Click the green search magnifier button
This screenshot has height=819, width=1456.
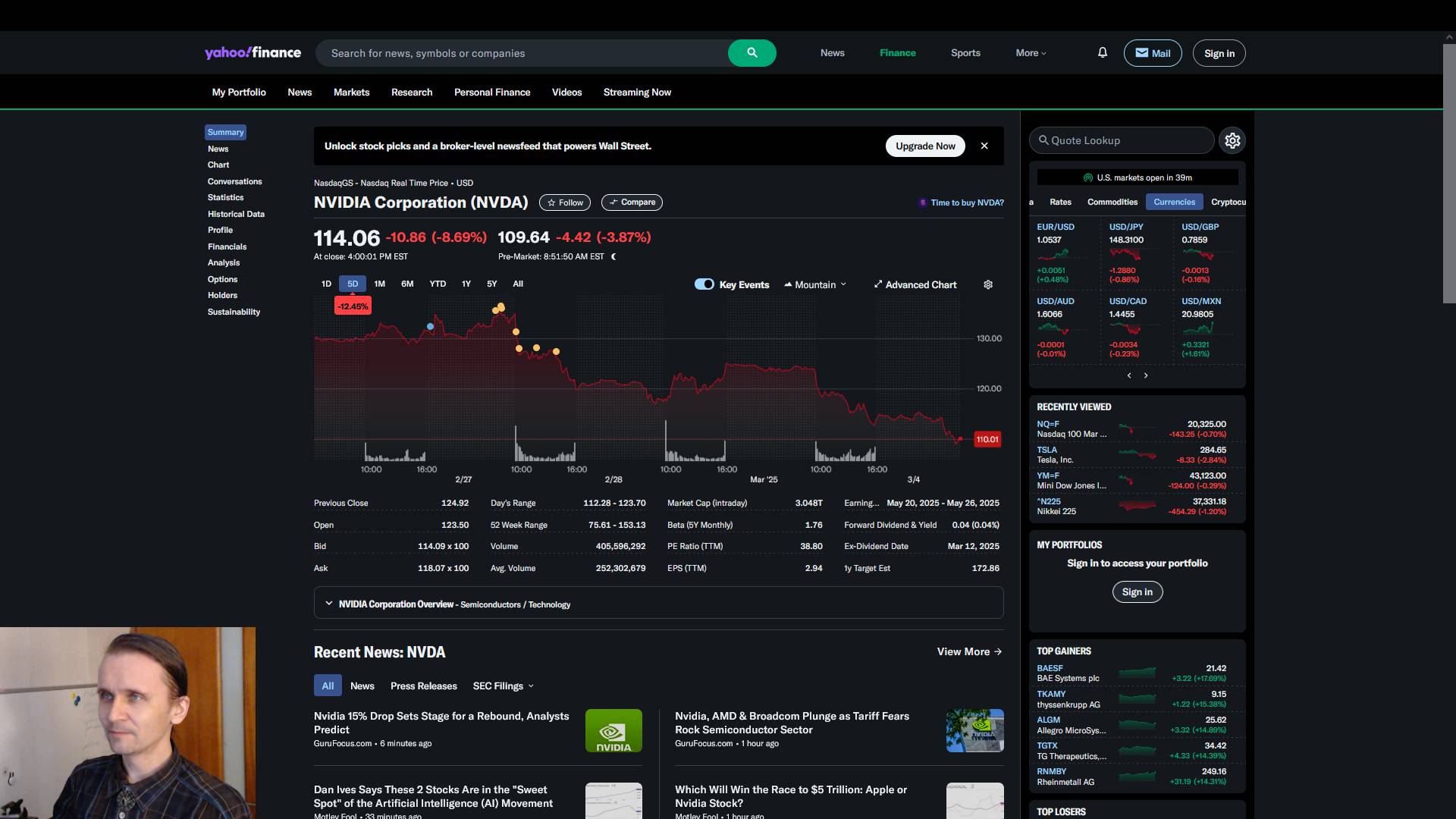pyautogui.click(x=752, y=53)
